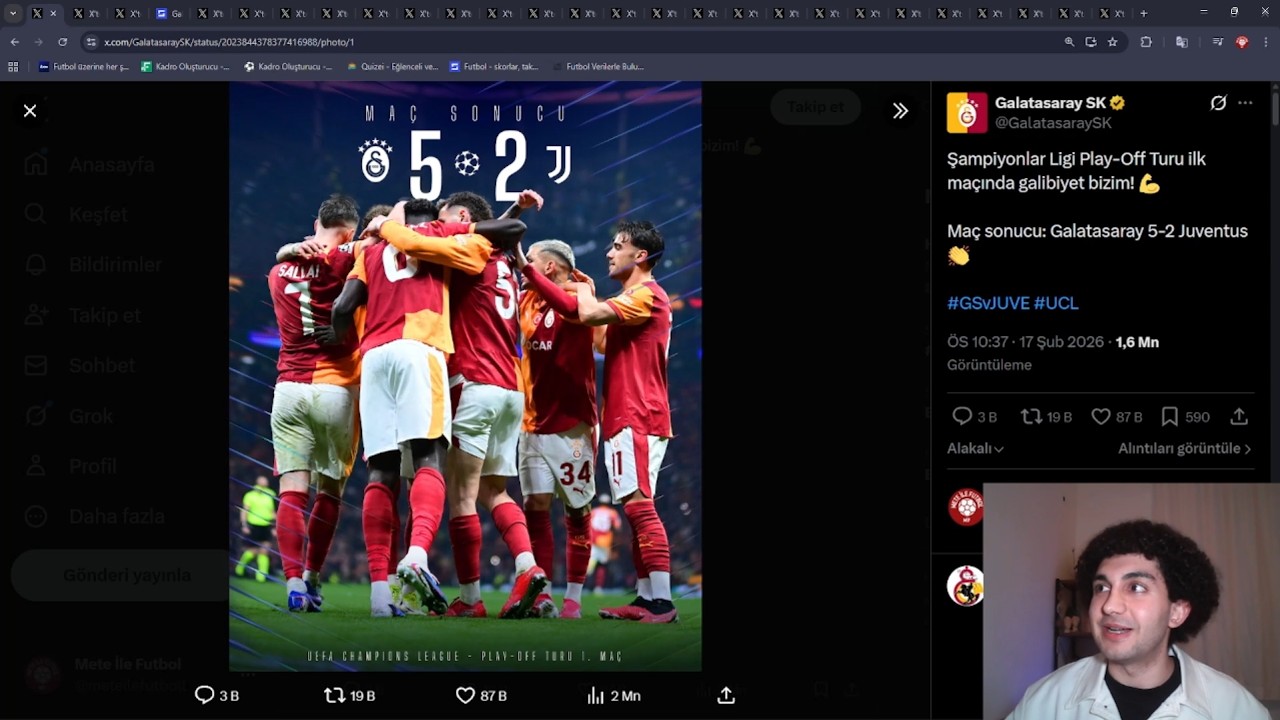Open the apps grid in bookmarks bar
The width and height of the screenshot is (1280, 720).
(13, 67)
